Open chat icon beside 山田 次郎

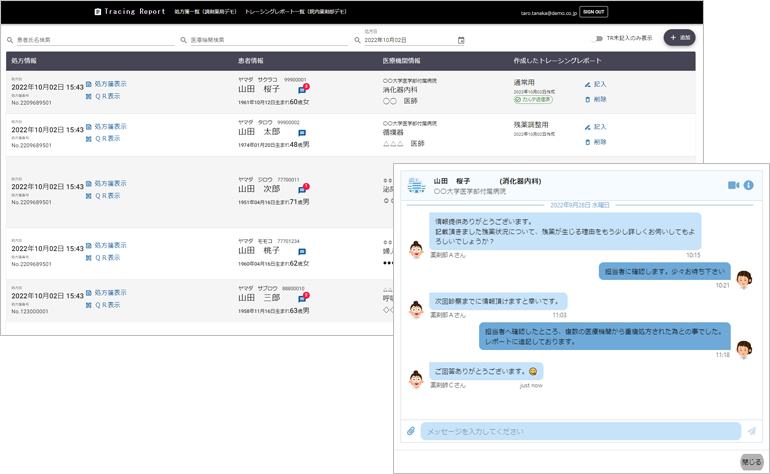302,190
